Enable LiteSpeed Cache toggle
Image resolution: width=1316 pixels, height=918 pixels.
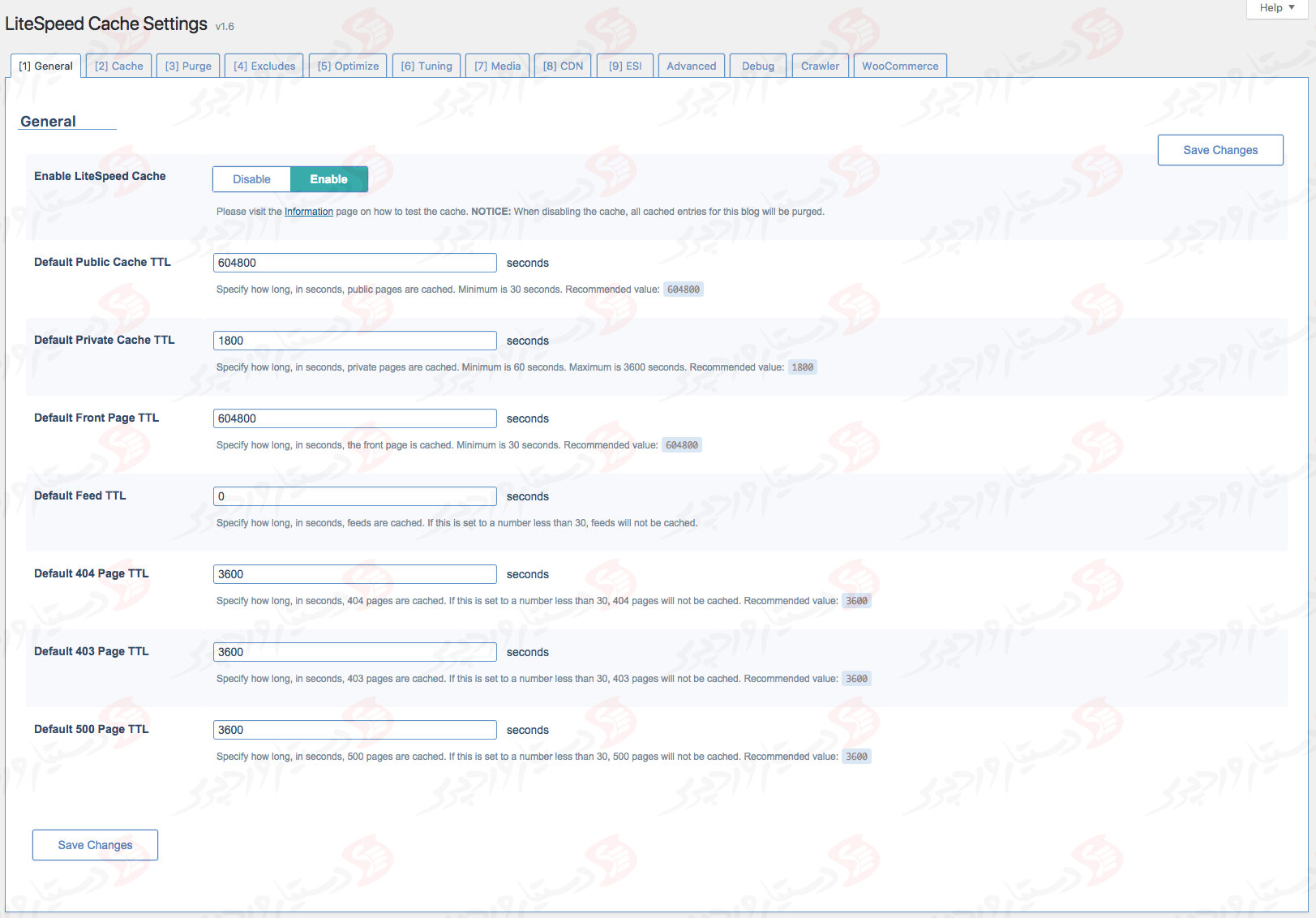click(328, 179)
